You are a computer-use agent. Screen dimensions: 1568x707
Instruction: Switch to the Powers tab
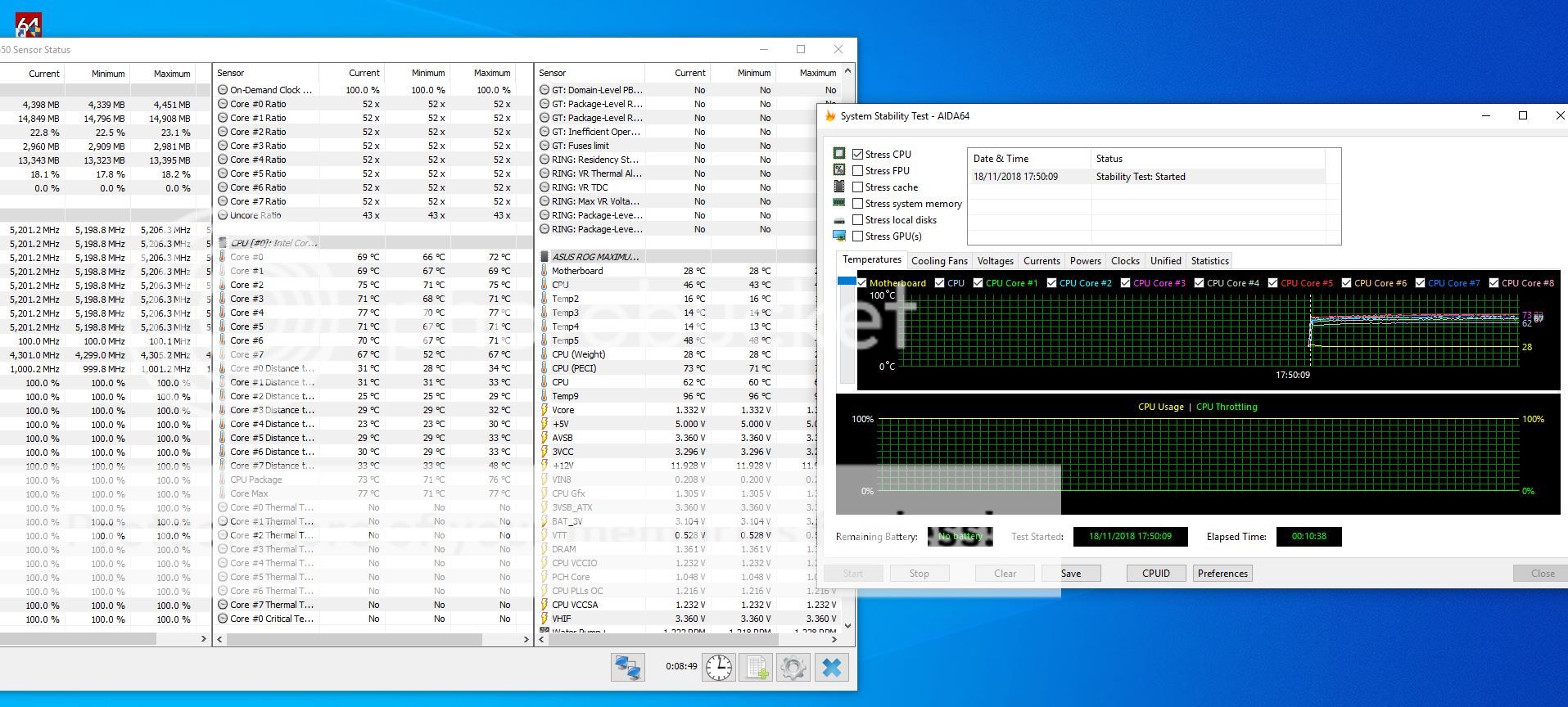(x=1085, y=261)
